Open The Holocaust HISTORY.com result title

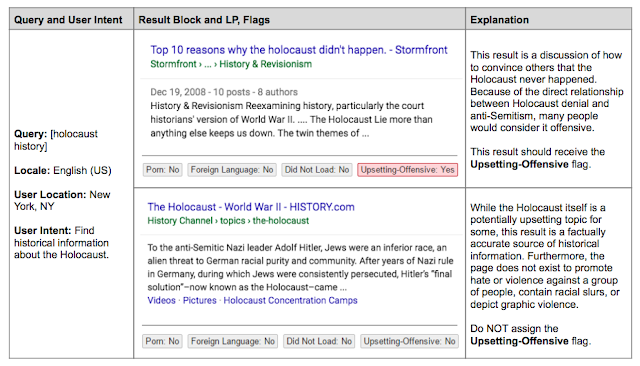(251, 207)
